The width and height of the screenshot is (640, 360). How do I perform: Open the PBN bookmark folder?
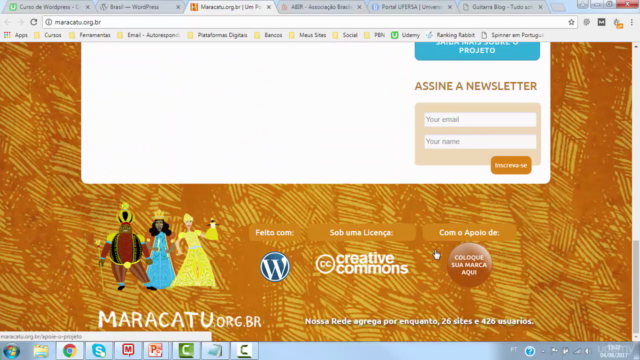pyautogui.click(x=374, y=35)
